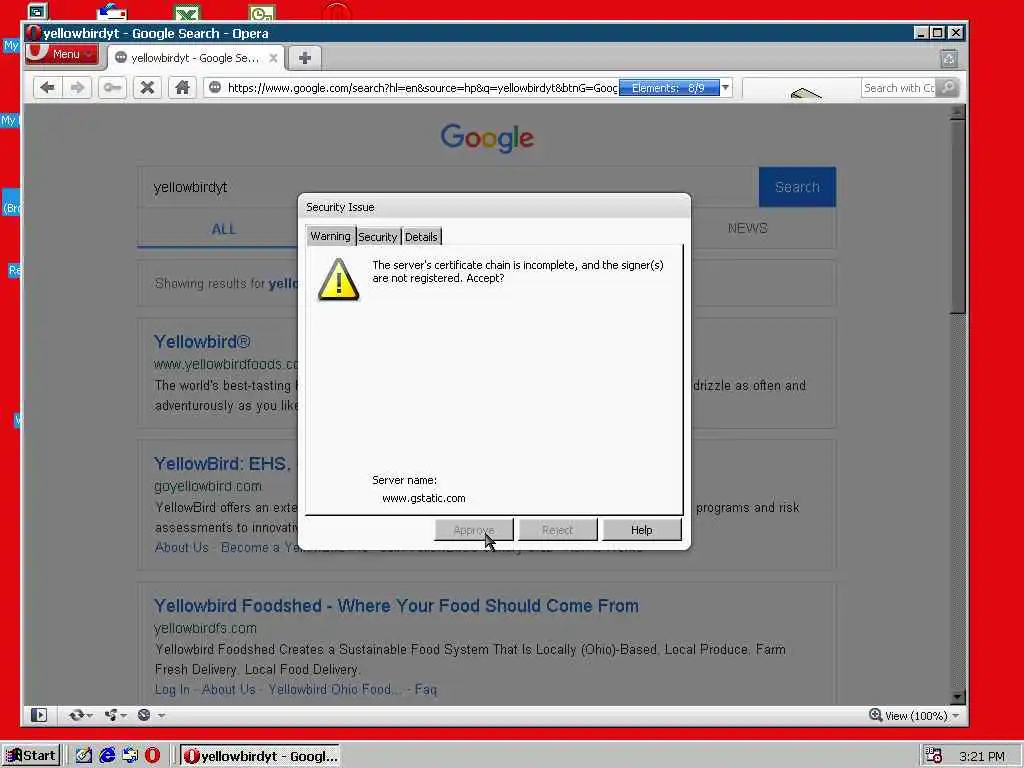The width and height of the screenshot is (1024, 768).
Task: Expand the Opera Turbo dropdown arrow
Action: (161, 716)
